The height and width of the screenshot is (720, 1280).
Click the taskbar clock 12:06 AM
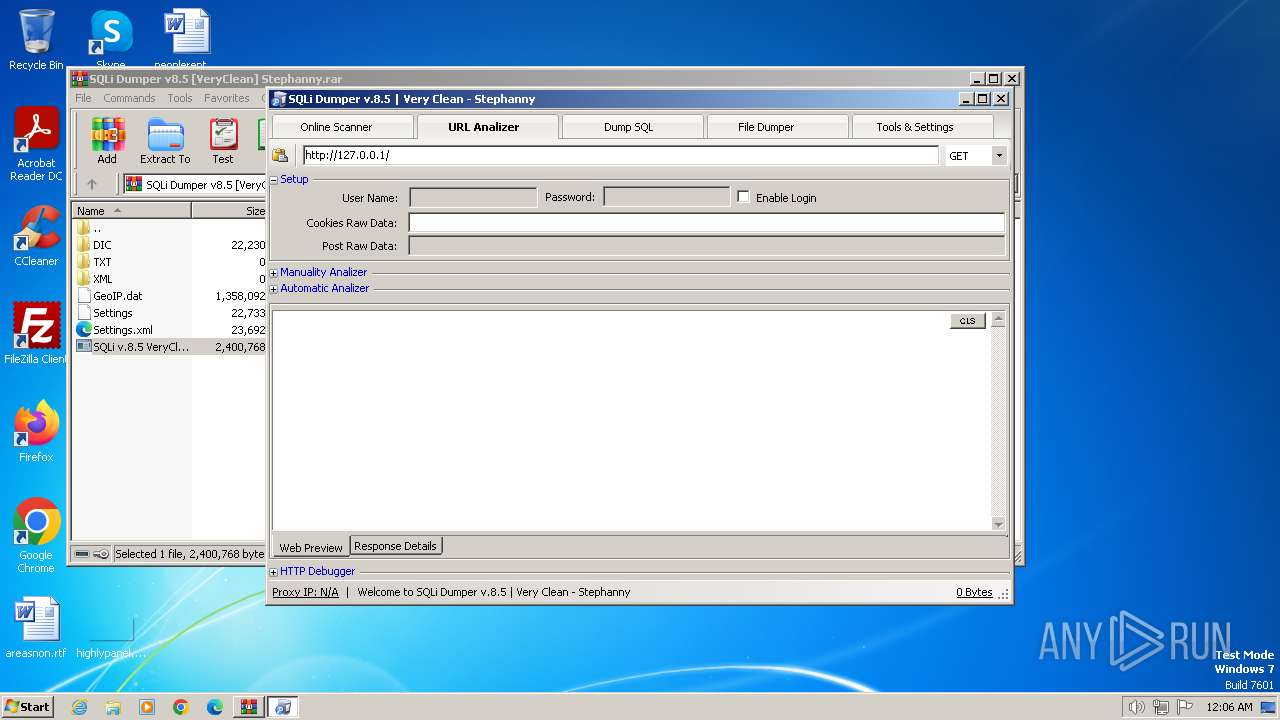click(1229, 707)
